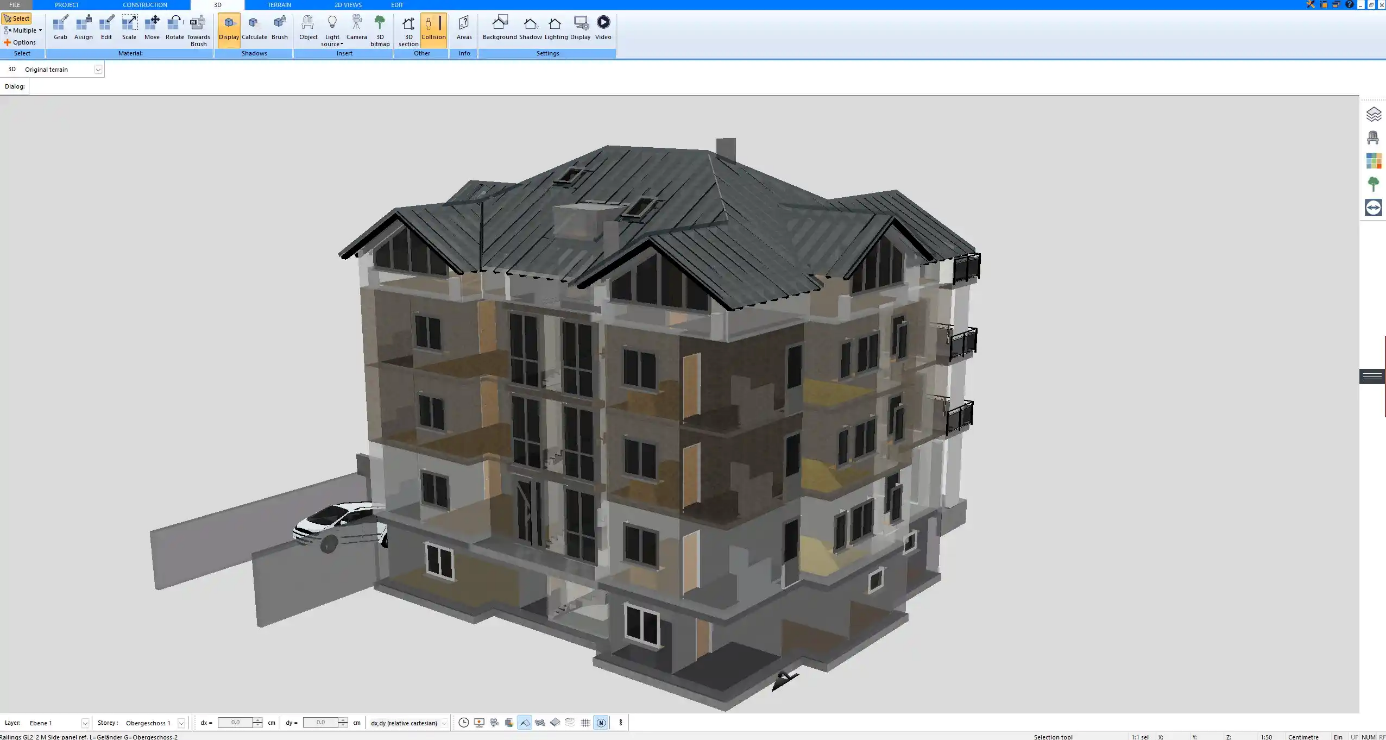Viewport: 1386px width, 740px height.
Task: Open Display settings
Action: 581,28
